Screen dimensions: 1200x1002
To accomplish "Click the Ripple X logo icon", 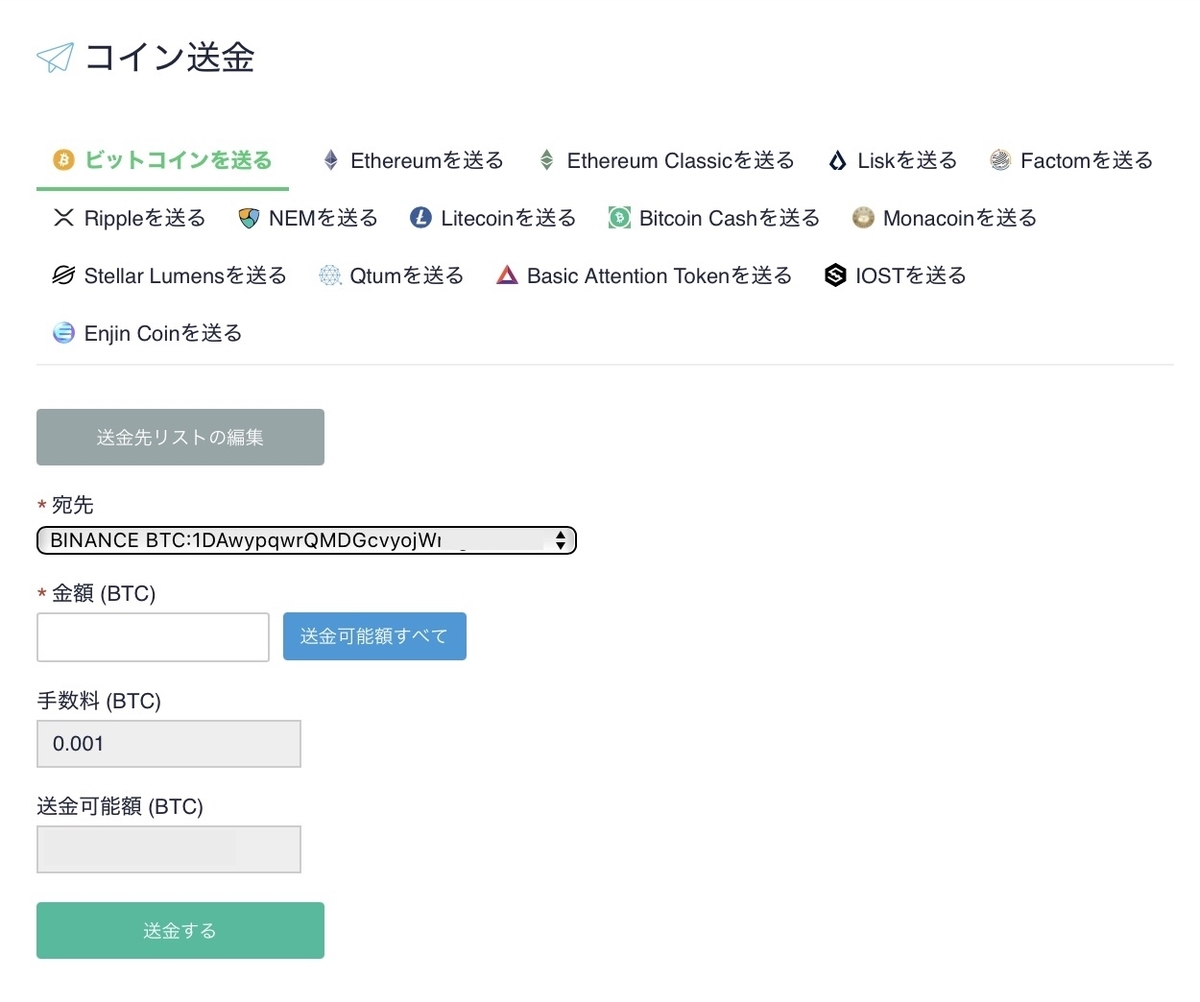I will [x=64, y=218].
